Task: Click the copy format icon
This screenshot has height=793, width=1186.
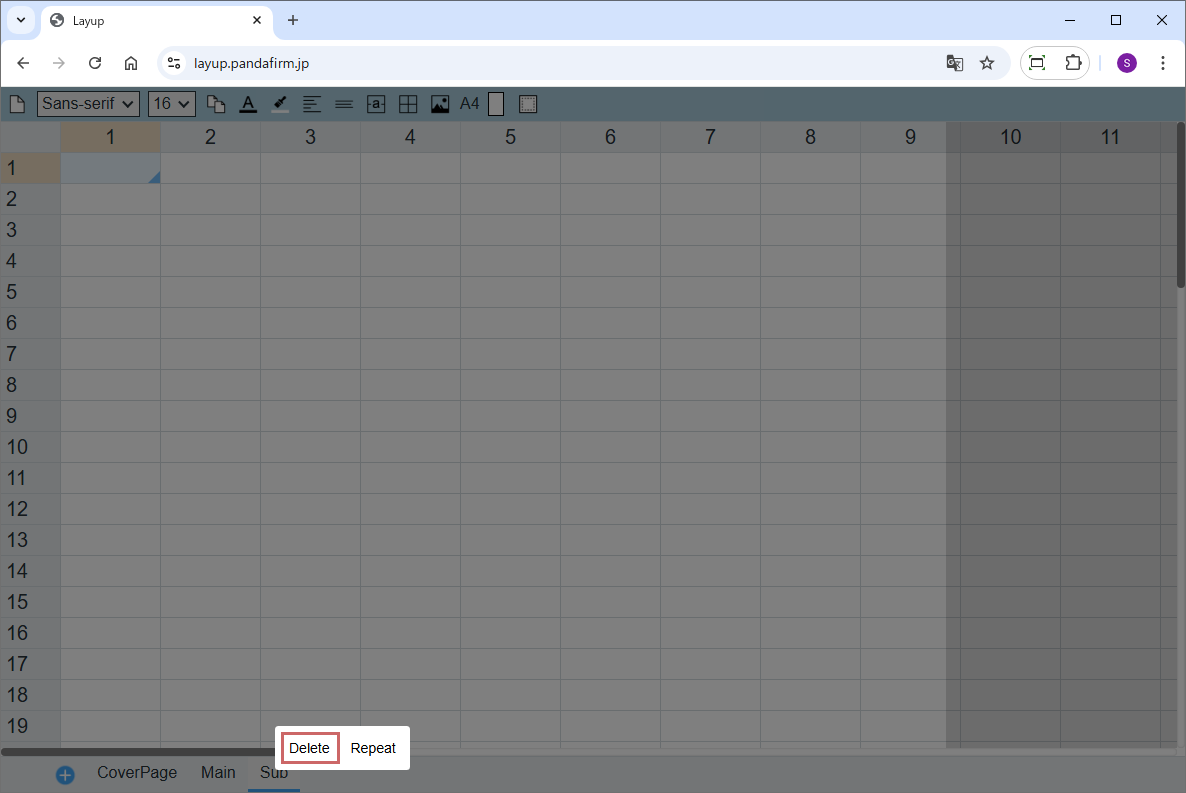Action: 216,104
